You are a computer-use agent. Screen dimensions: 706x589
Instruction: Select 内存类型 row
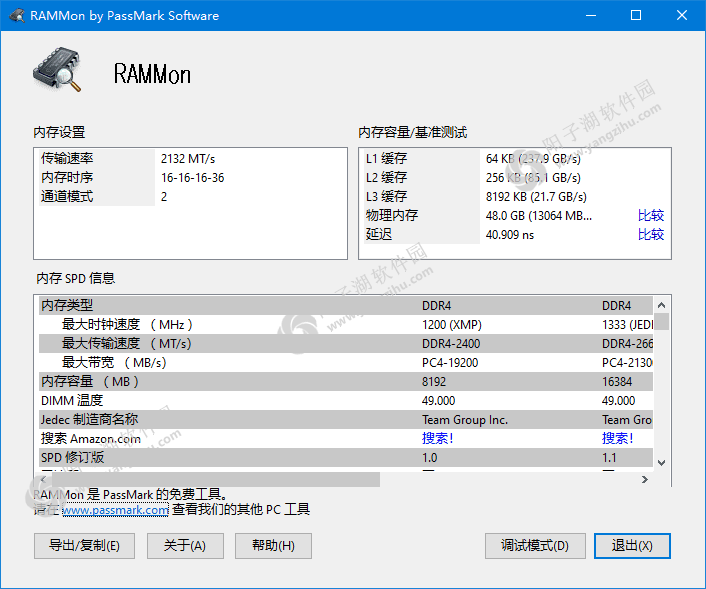pyautogui.click(x=345, y=305)
